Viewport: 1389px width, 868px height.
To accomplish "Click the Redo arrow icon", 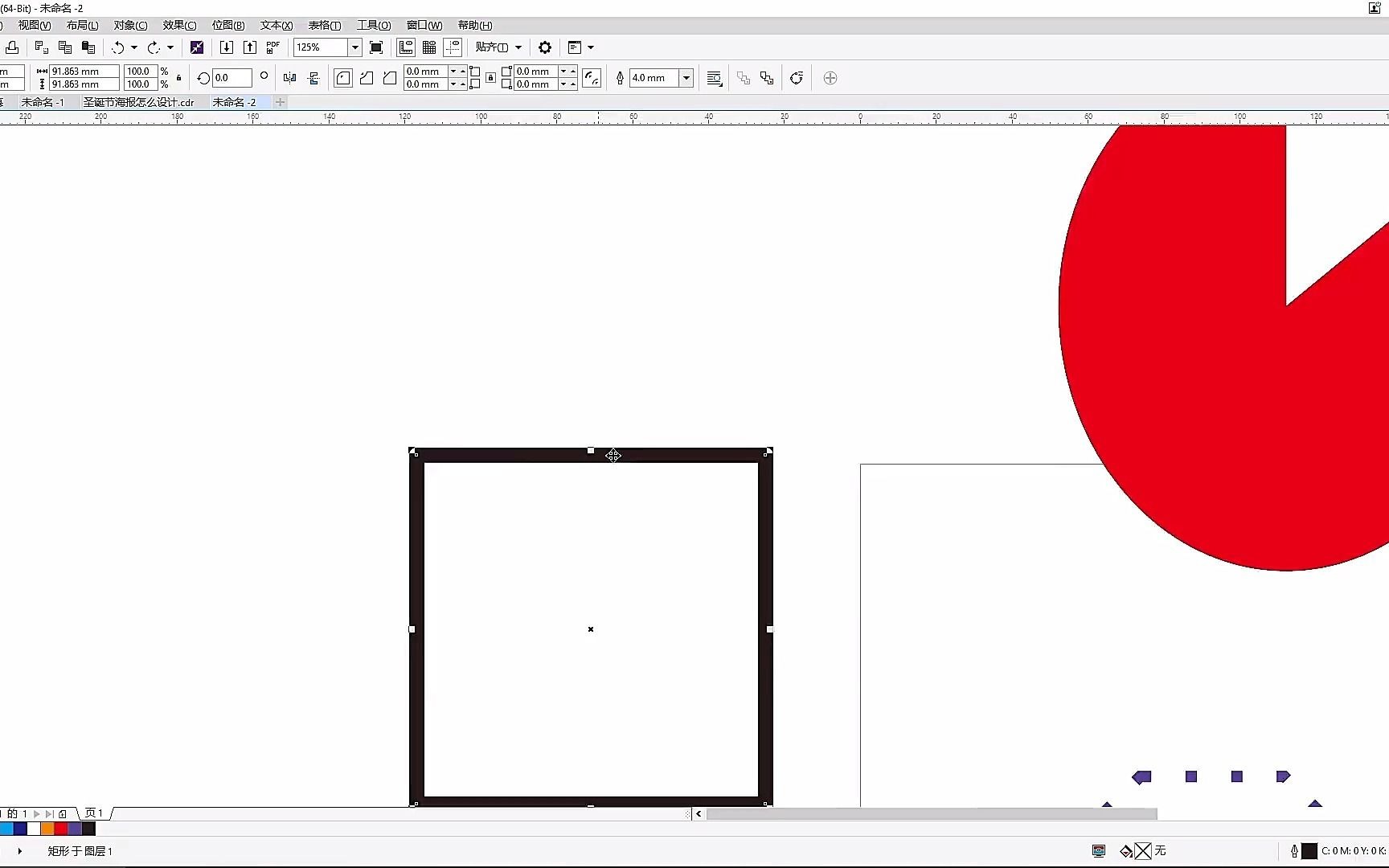I will coord(154,47).
